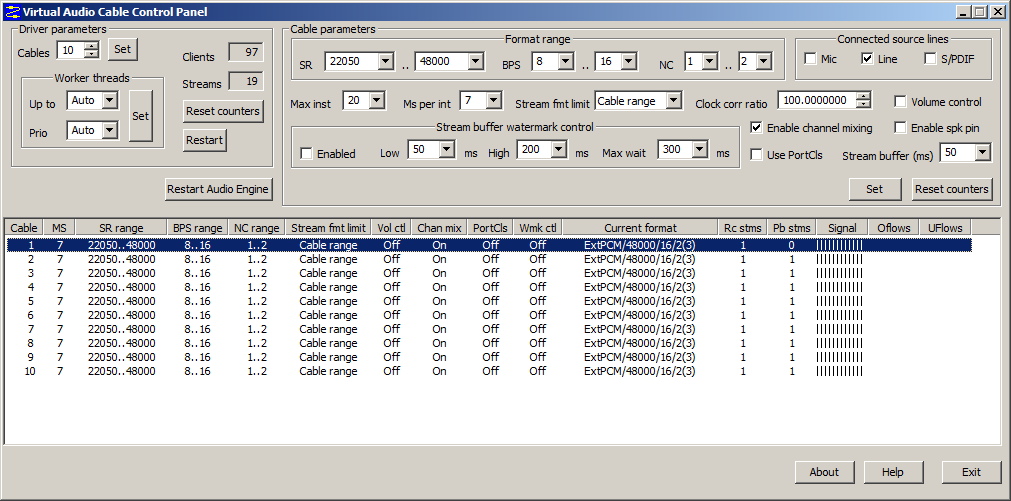Image resolution: width=1011 pixels, height=501 pixels.
Task: Open the About dialog
Action: (x=824, y=472)
